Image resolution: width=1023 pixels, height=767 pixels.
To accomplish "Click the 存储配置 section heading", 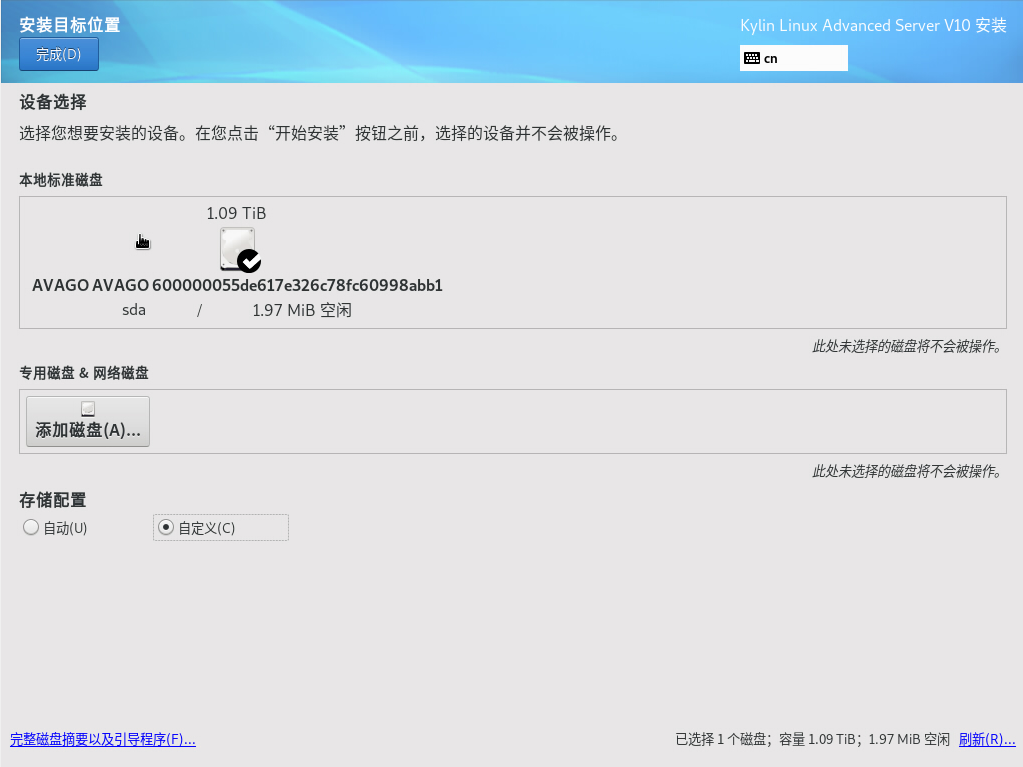I will click(x=53, y=500).
